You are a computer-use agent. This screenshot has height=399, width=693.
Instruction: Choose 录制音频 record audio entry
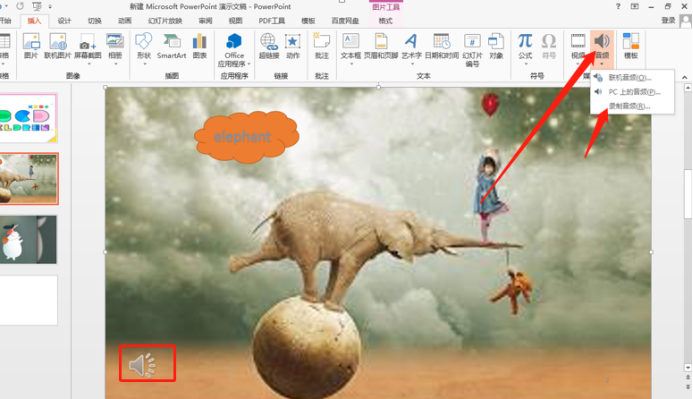pyautogui.click(x=632, y=106)
